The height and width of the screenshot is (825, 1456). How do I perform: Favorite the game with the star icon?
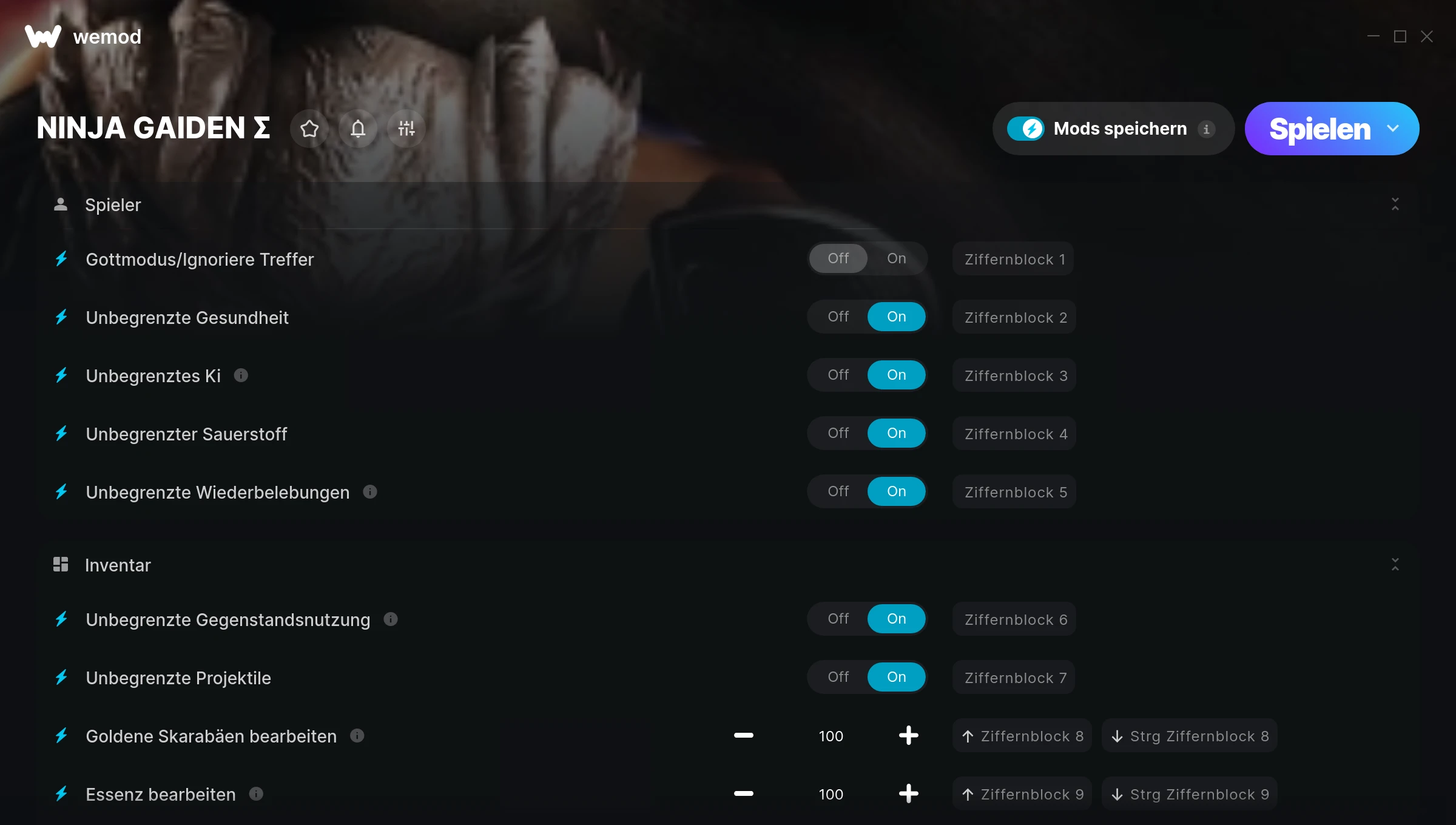309,129
